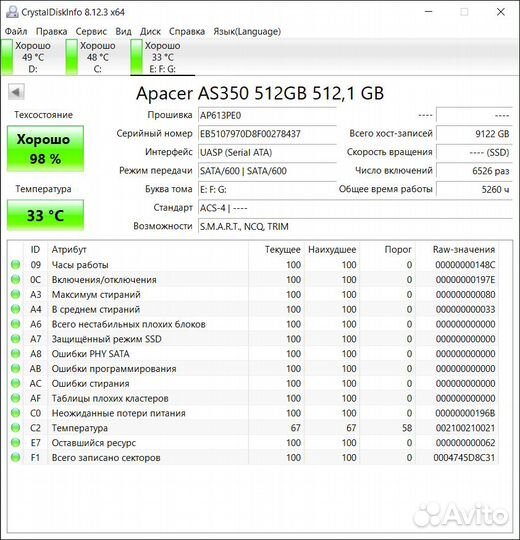Select the 'Часы работы' attribute text
Screen dimensions: 520x540
pyautogui.click(x=80, y=265)
